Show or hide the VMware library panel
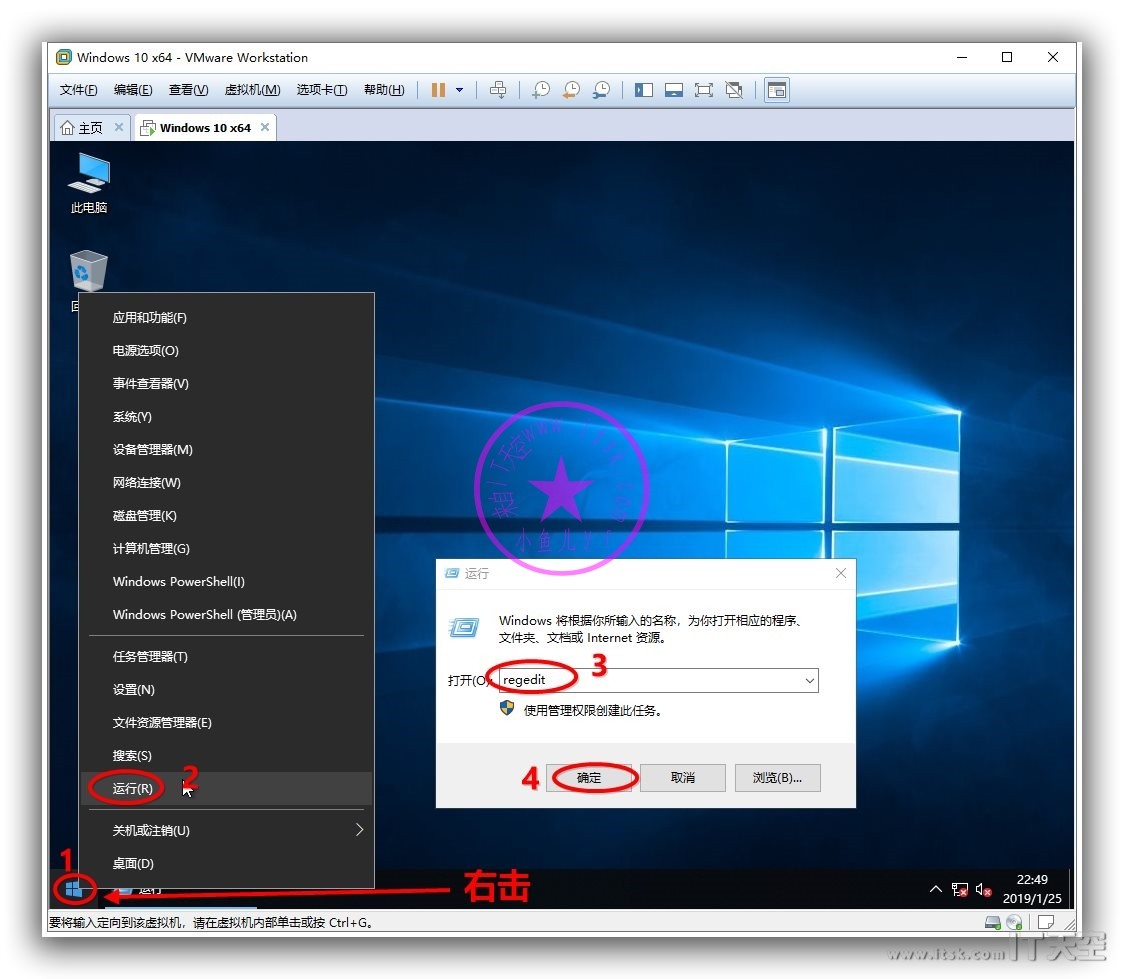The height and width of the screenshot is (979, 1124). tap(644, 90)
